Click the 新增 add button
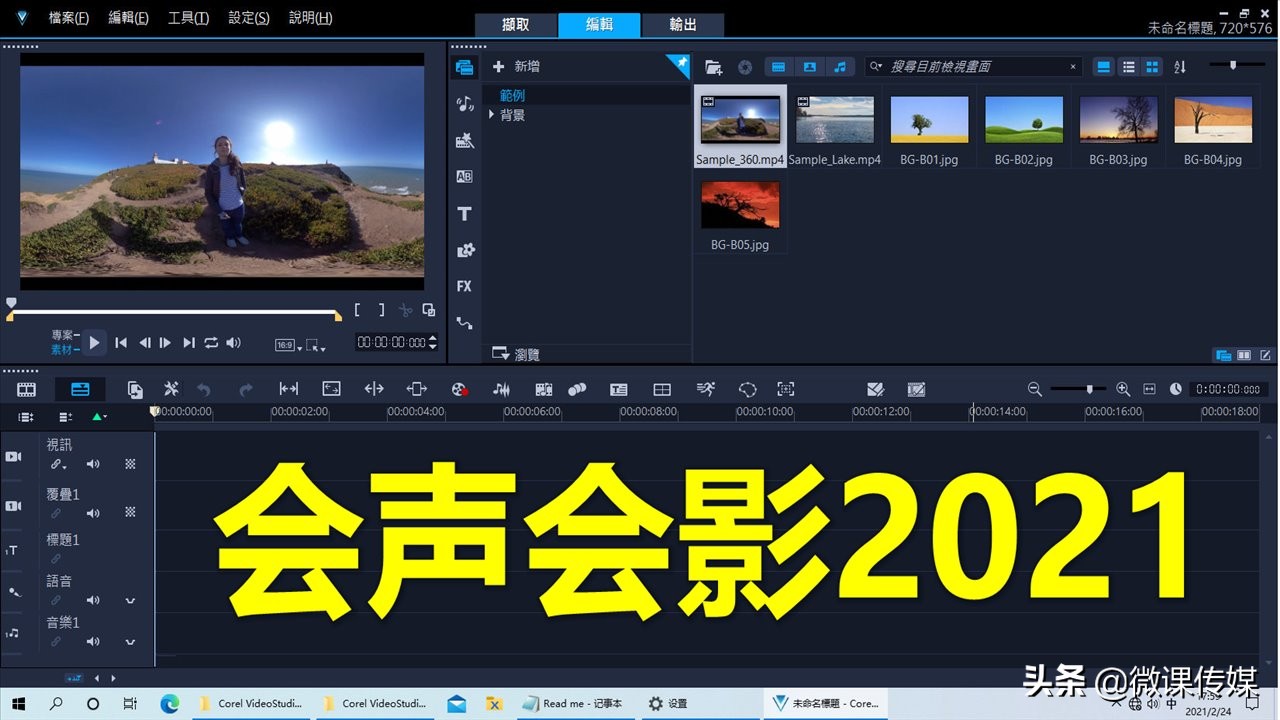 click(x=520, y=66)
